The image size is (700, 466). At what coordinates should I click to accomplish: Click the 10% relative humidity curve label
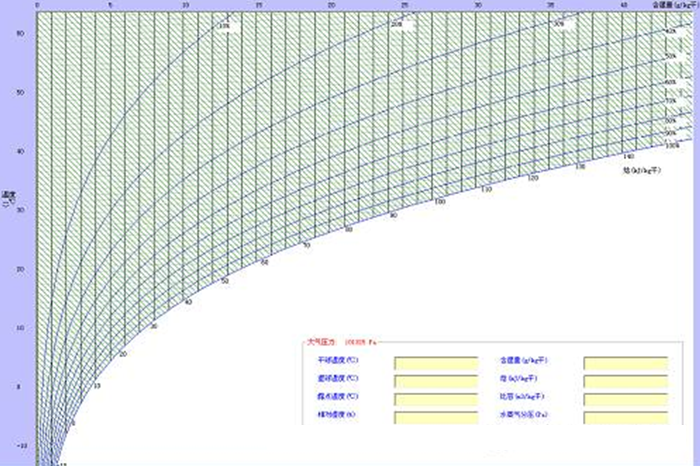pyautogui.click(x=221, y=25)
